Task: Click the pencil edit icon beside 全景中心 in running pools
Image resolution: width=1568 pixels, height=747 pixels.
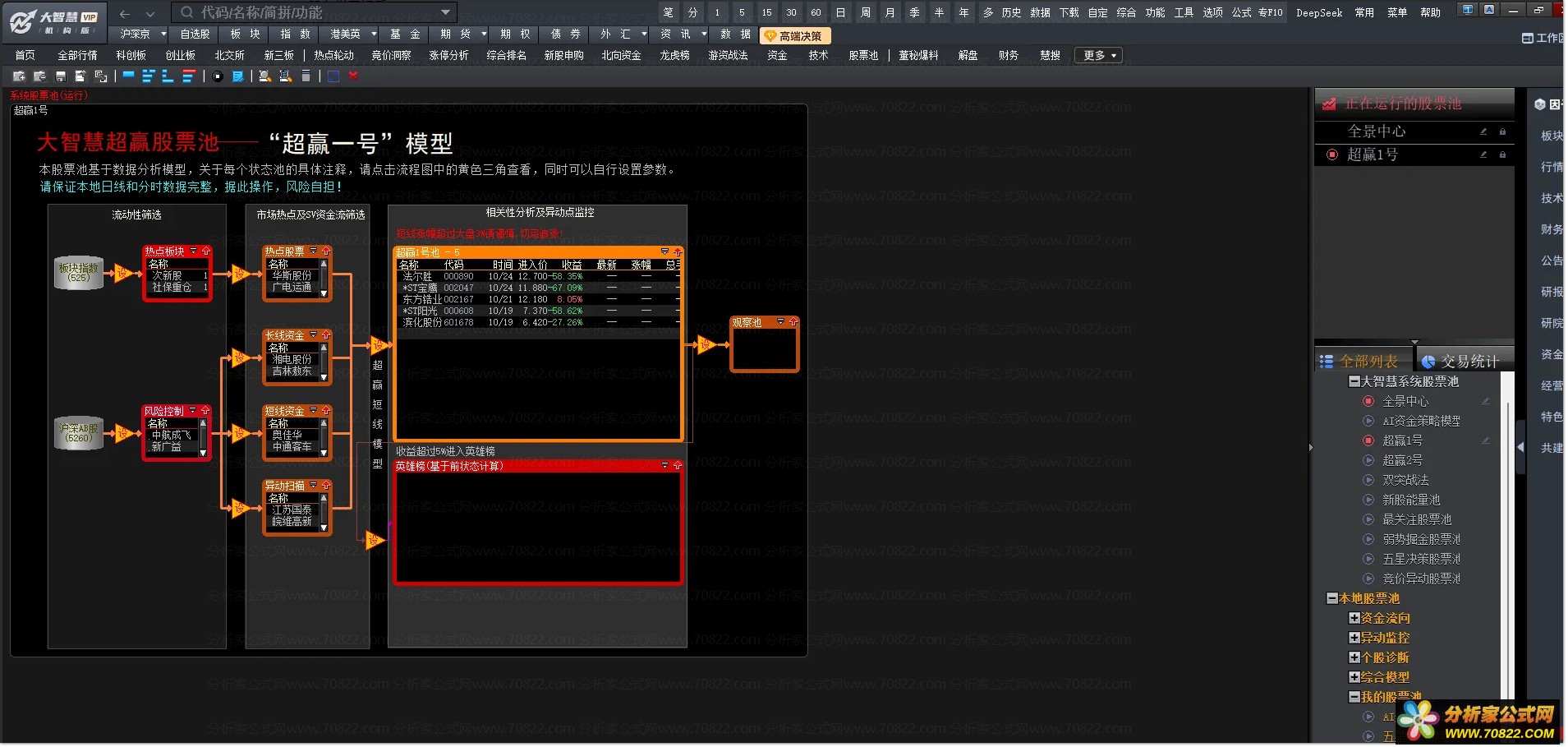Action: click(x=1483, y=131)
